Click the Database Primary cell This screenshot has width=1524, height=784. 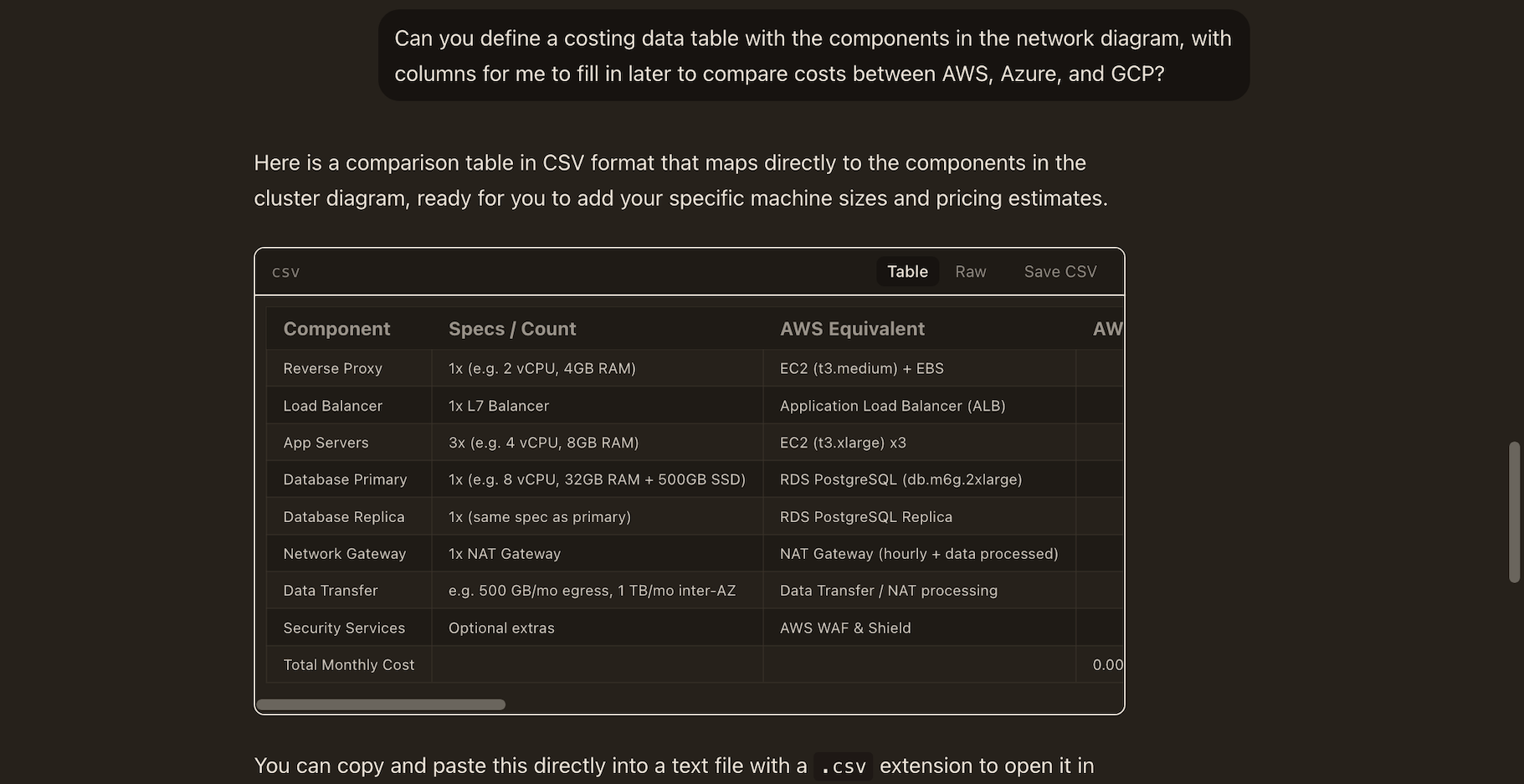[x=349, y=479]
